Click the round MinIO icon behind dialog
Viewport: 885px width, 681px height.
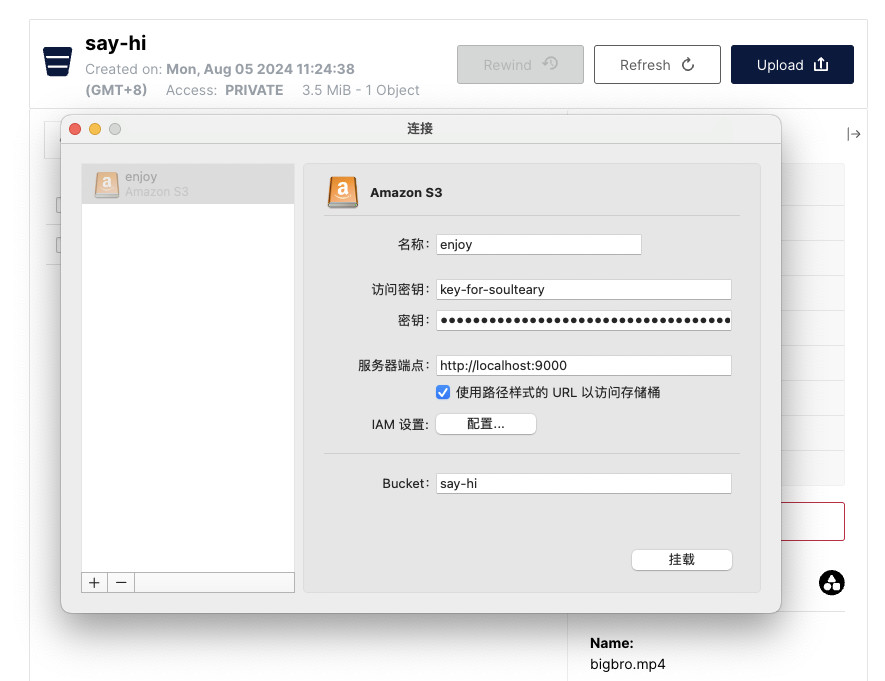[x=831, y=583]
